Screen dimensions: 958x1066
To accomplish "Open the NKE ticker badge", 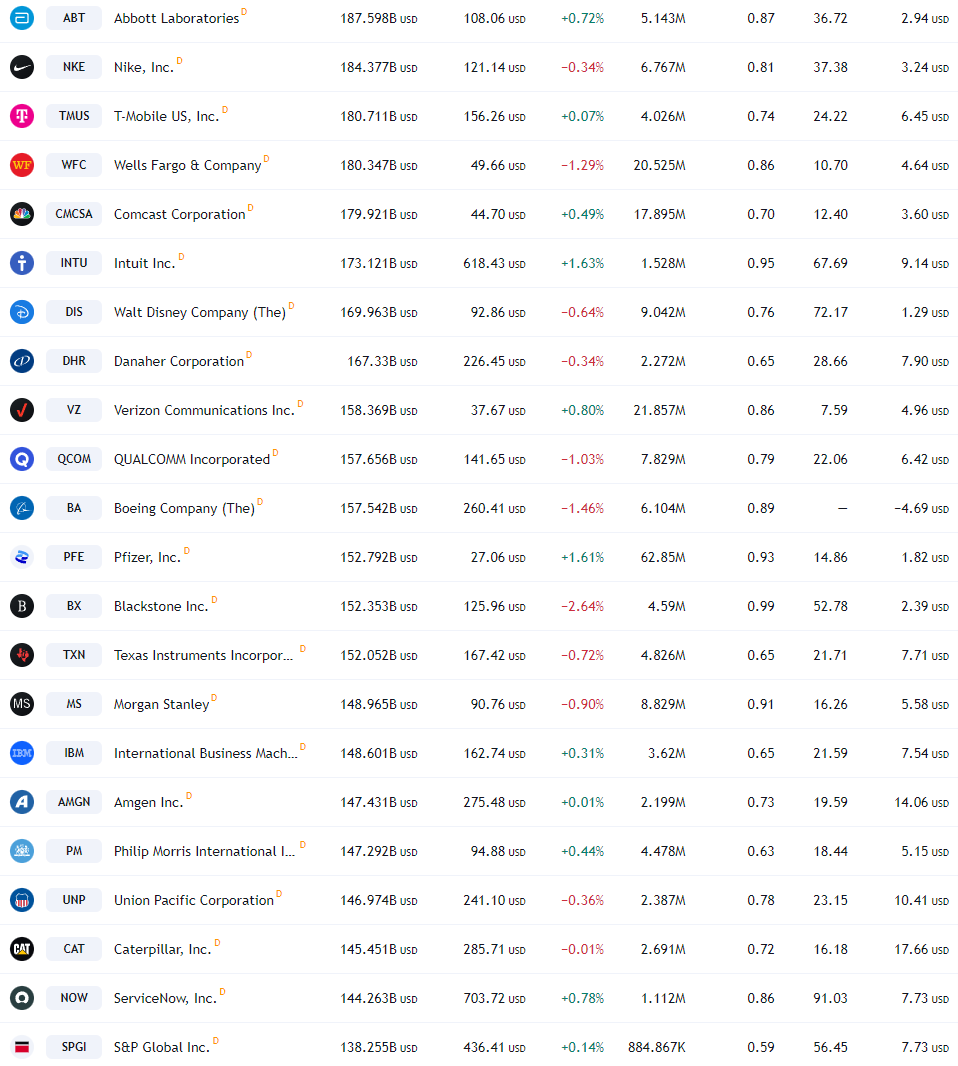I will pyautogui.click(x=74, y=67).
